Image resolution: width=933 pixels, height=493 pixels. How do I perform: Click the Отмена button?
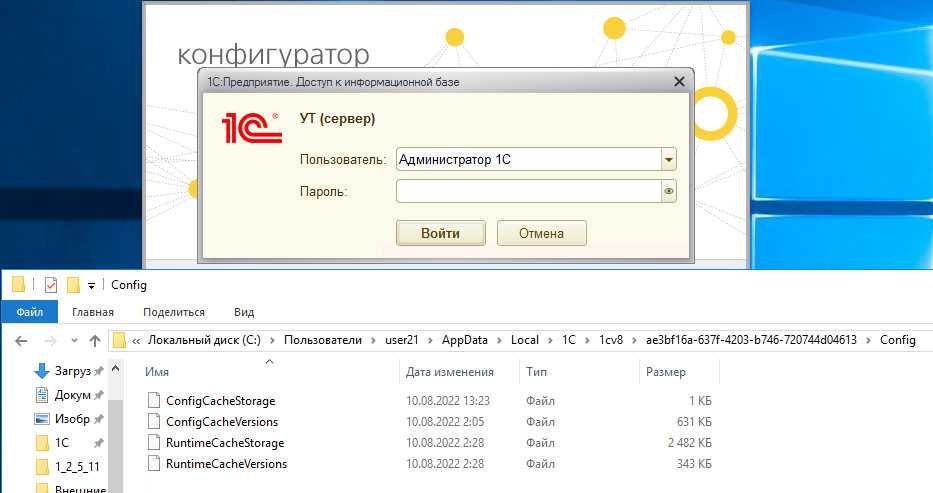541,233
